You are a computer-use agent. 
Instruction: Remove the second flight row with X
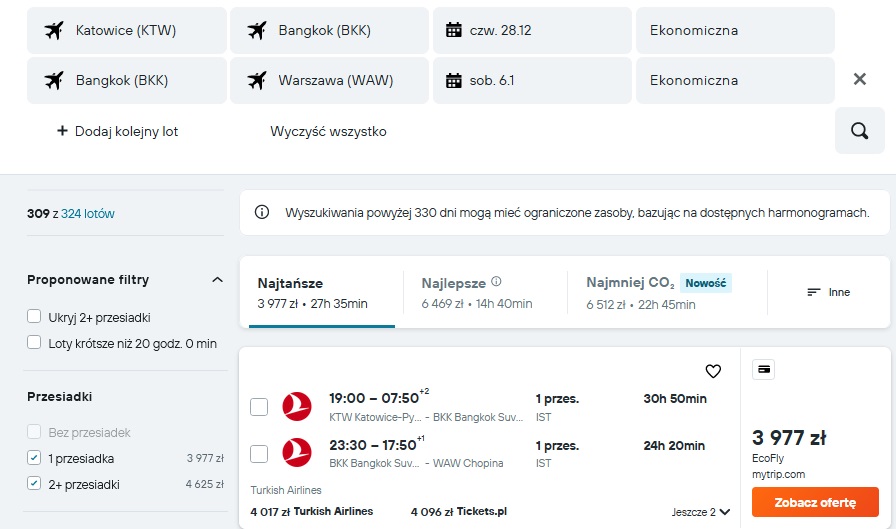pos(859,79)
